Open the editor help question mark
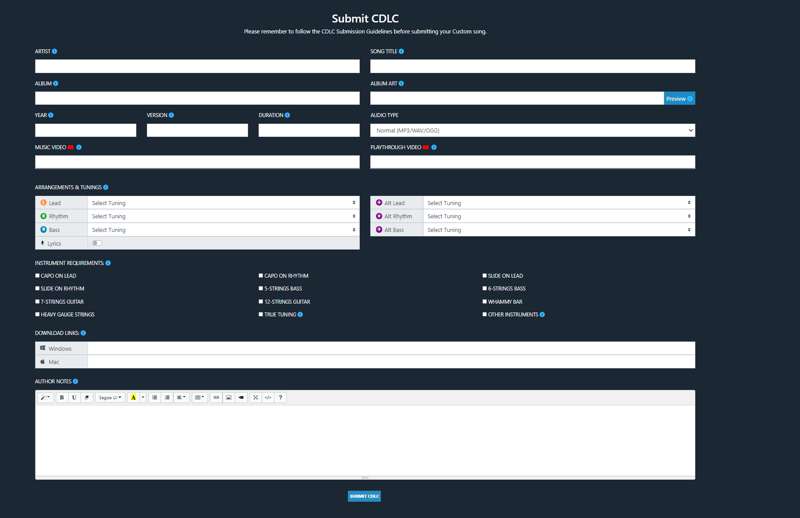The width and height of the screenshot is (800, 518). [280, 397]
